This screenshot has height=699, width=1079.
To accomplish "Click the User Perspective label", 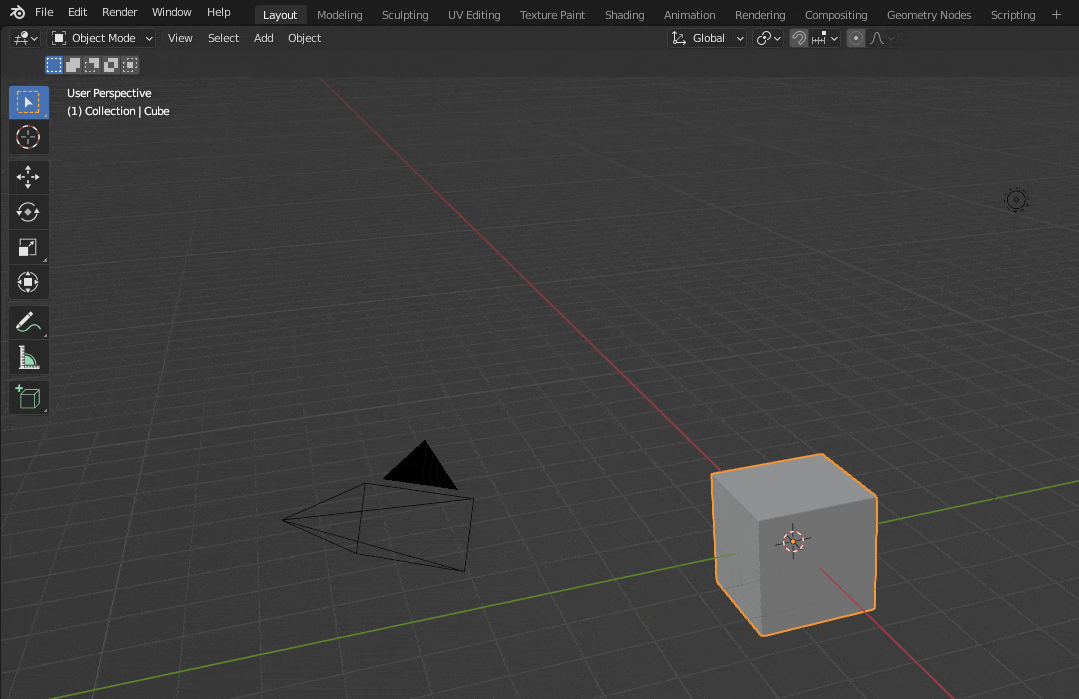I will [x=109, y=93].
